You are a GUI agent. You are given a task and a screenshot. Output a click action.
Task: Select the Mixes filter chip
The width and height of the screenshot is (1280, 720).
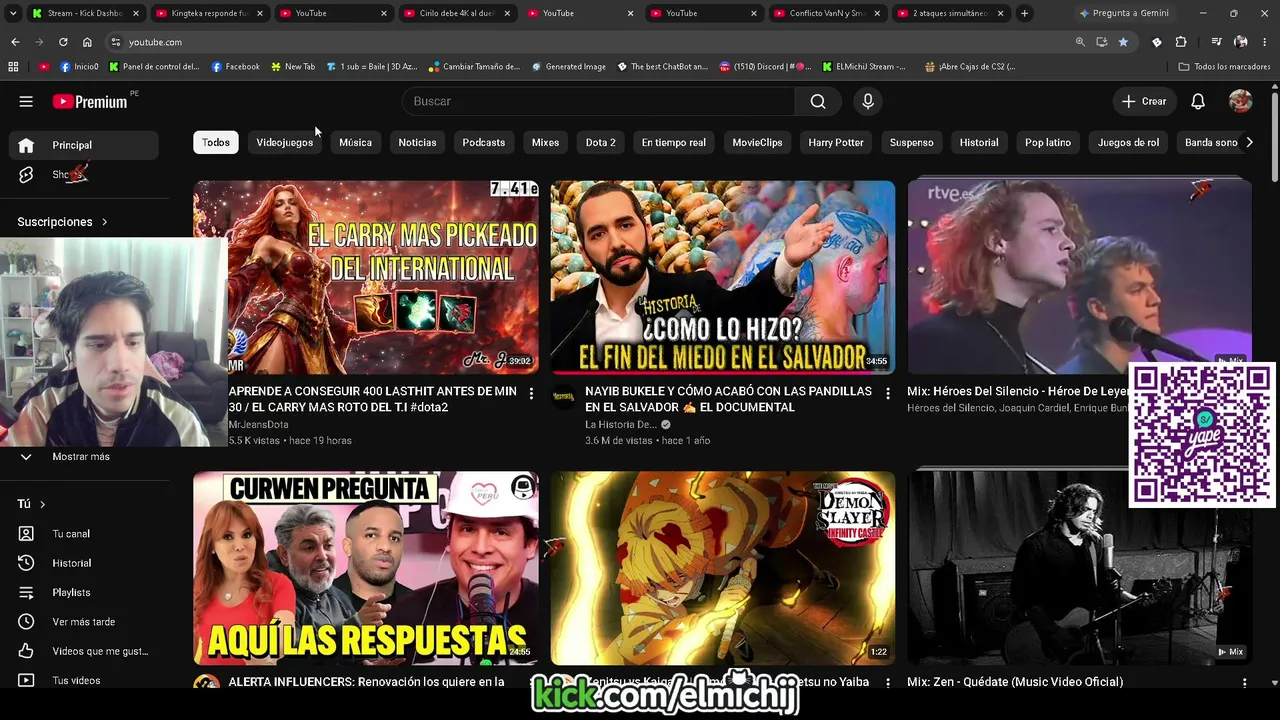(545, 142)
